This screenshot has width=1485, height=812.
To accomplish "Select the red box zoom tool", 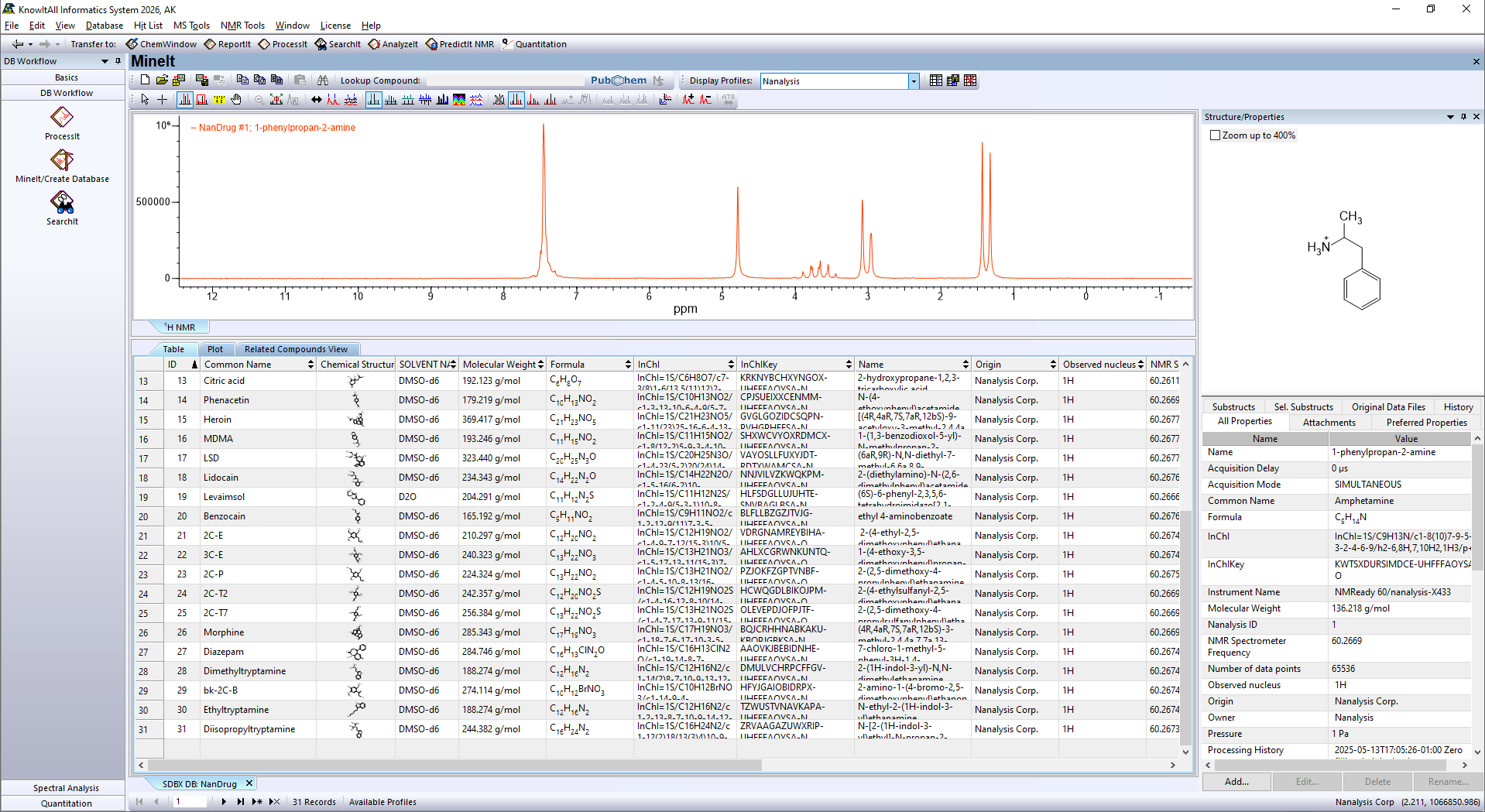I will click(202, 99).
